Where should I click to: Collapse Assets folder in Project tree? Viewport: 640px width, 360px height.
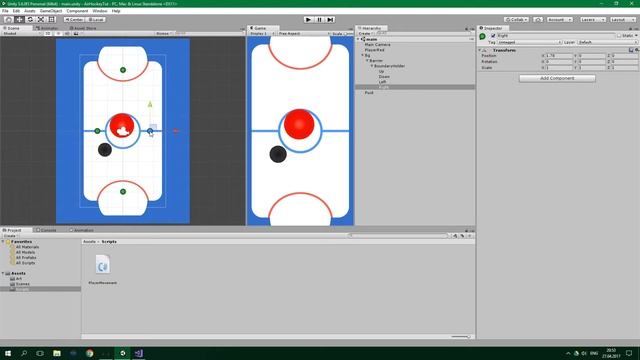tap(3, 273)
